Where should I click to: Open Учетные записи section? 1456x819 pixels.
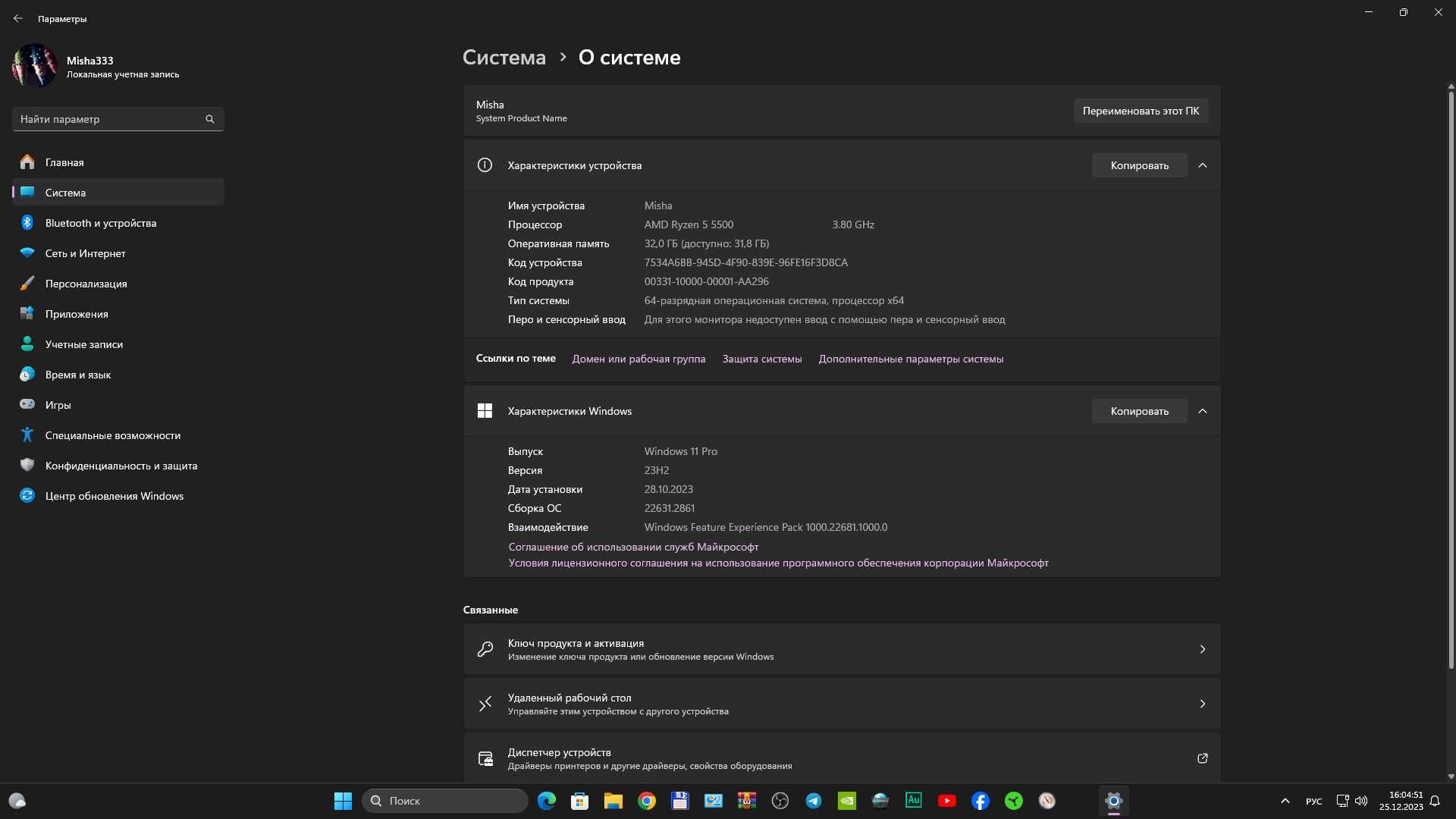coord(118,344)
